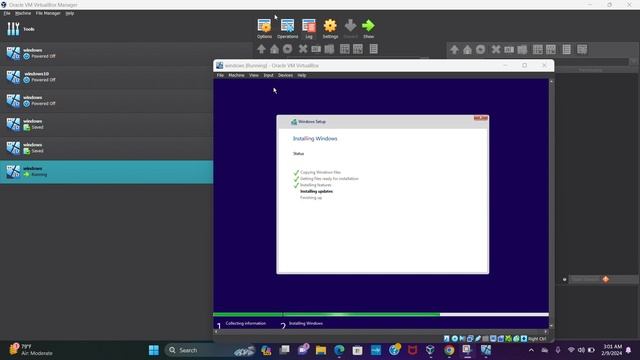This screenshot has height=360, width=640.
Task: Open Machine menu in the VM window
Action: click(236, 76)
